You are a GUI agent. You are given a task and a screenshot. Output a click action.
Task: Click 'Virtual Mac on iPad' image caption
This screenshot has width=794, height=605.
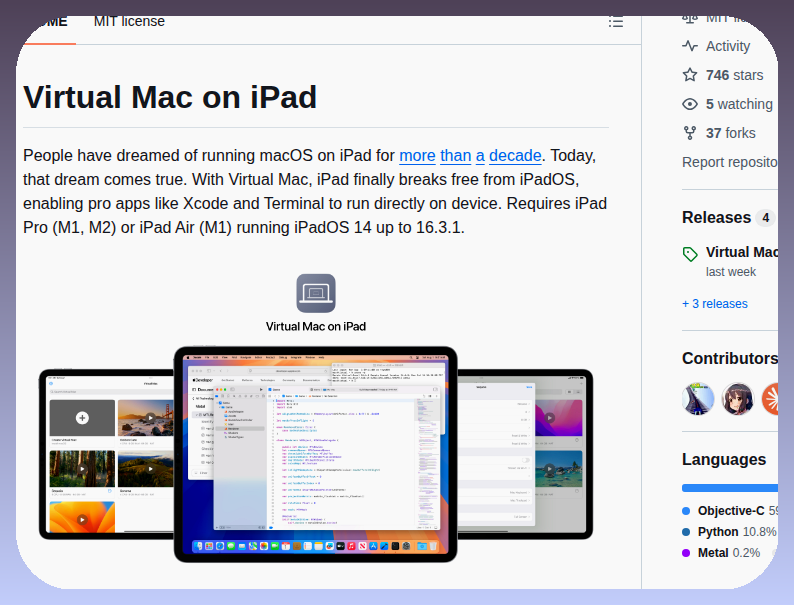pyautogui.click(x=316, y=327)
